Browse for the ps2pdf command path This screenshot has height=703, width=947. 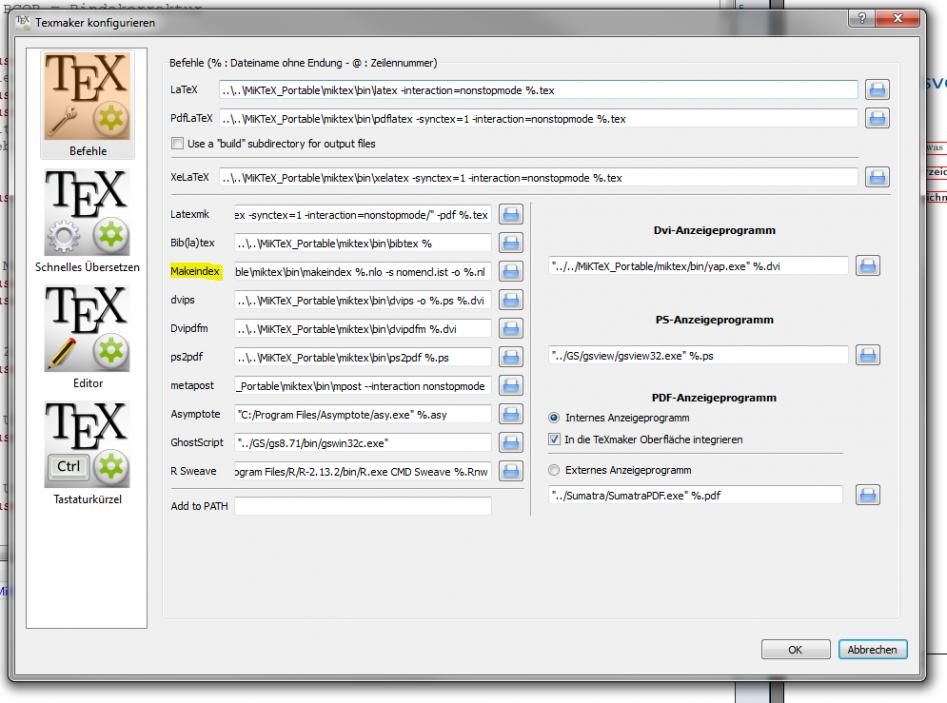pos(511,357)
